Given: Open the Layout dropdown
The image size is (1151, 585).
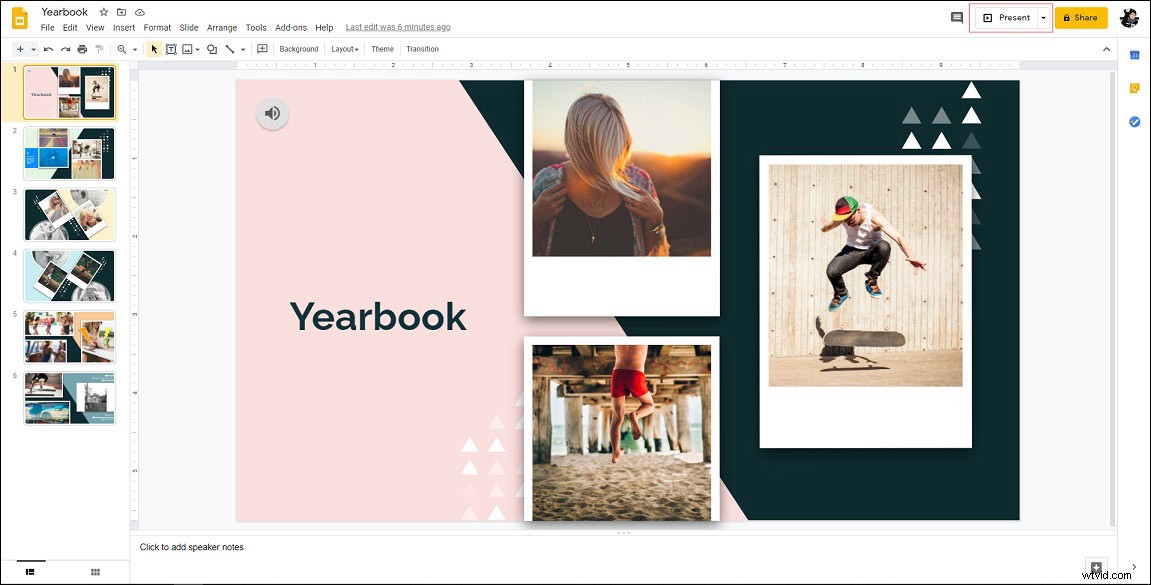Looking at the screenshot, I should click(x=344, y=48).
